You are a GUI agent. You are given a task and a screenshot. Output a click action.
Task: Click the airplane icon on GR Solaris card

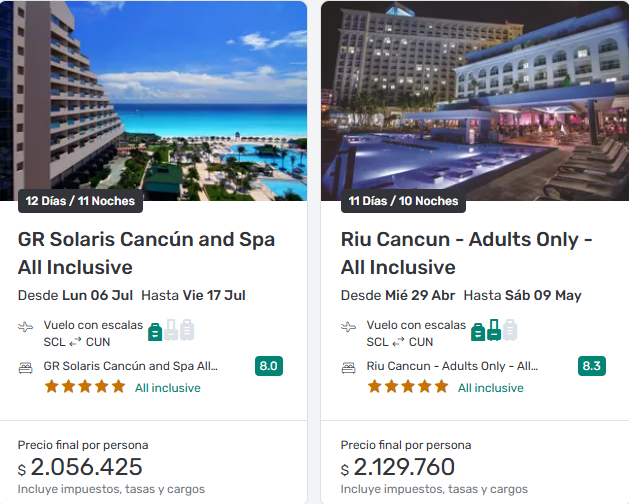[x=26, y=327]
